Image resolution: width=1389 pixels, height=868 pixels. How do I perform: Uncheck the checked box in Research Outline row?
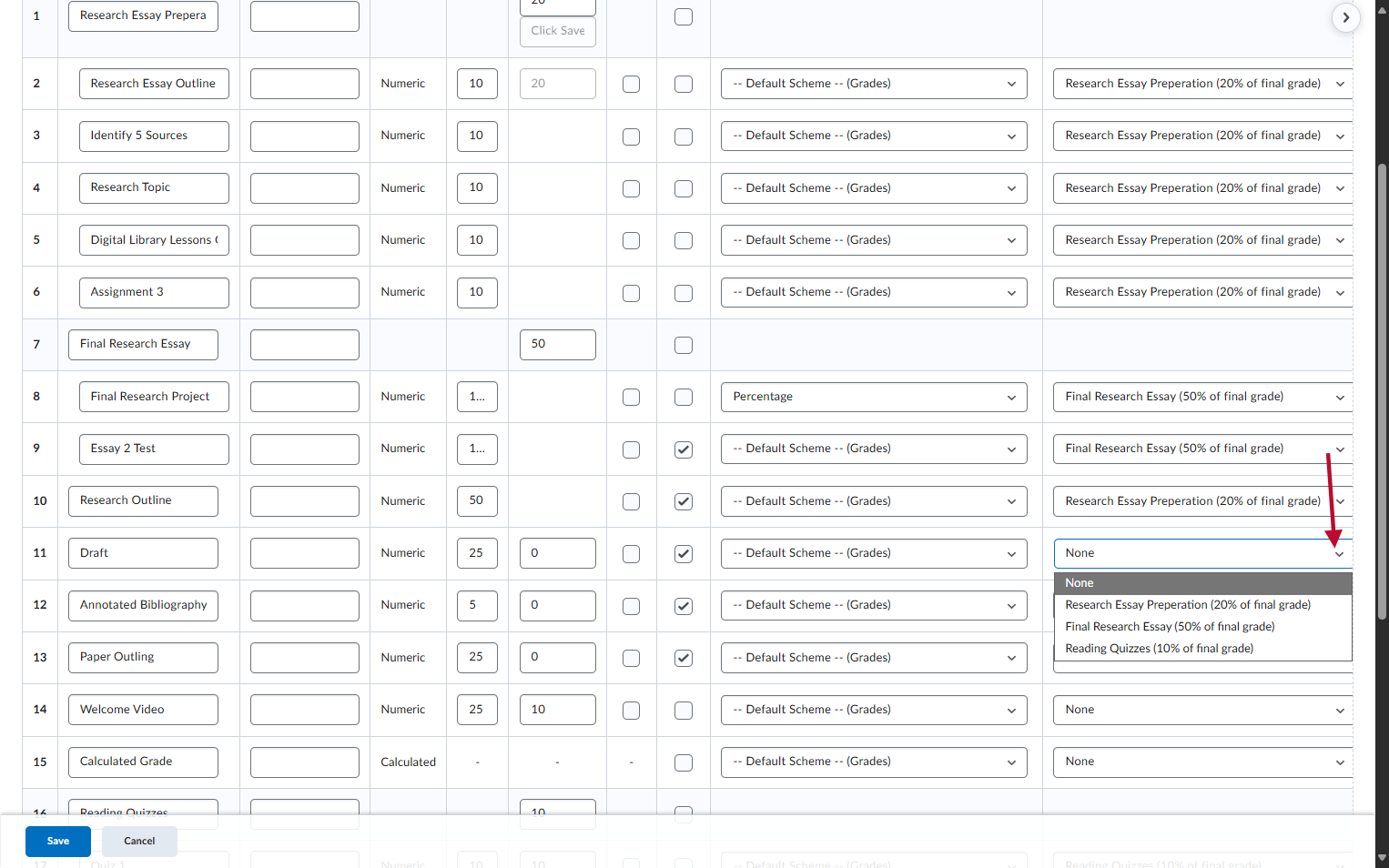coord(684,501)
